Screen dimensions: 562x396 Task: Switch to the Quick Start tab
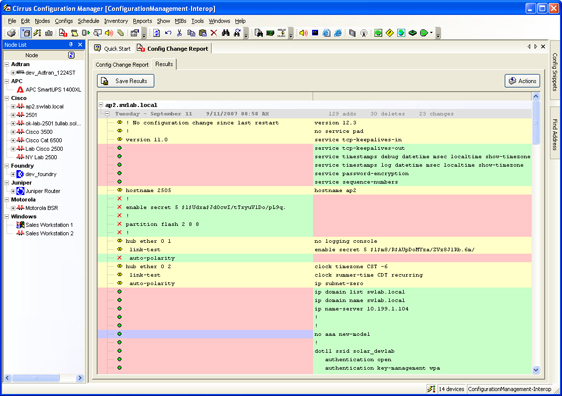[x=113, y=48]
